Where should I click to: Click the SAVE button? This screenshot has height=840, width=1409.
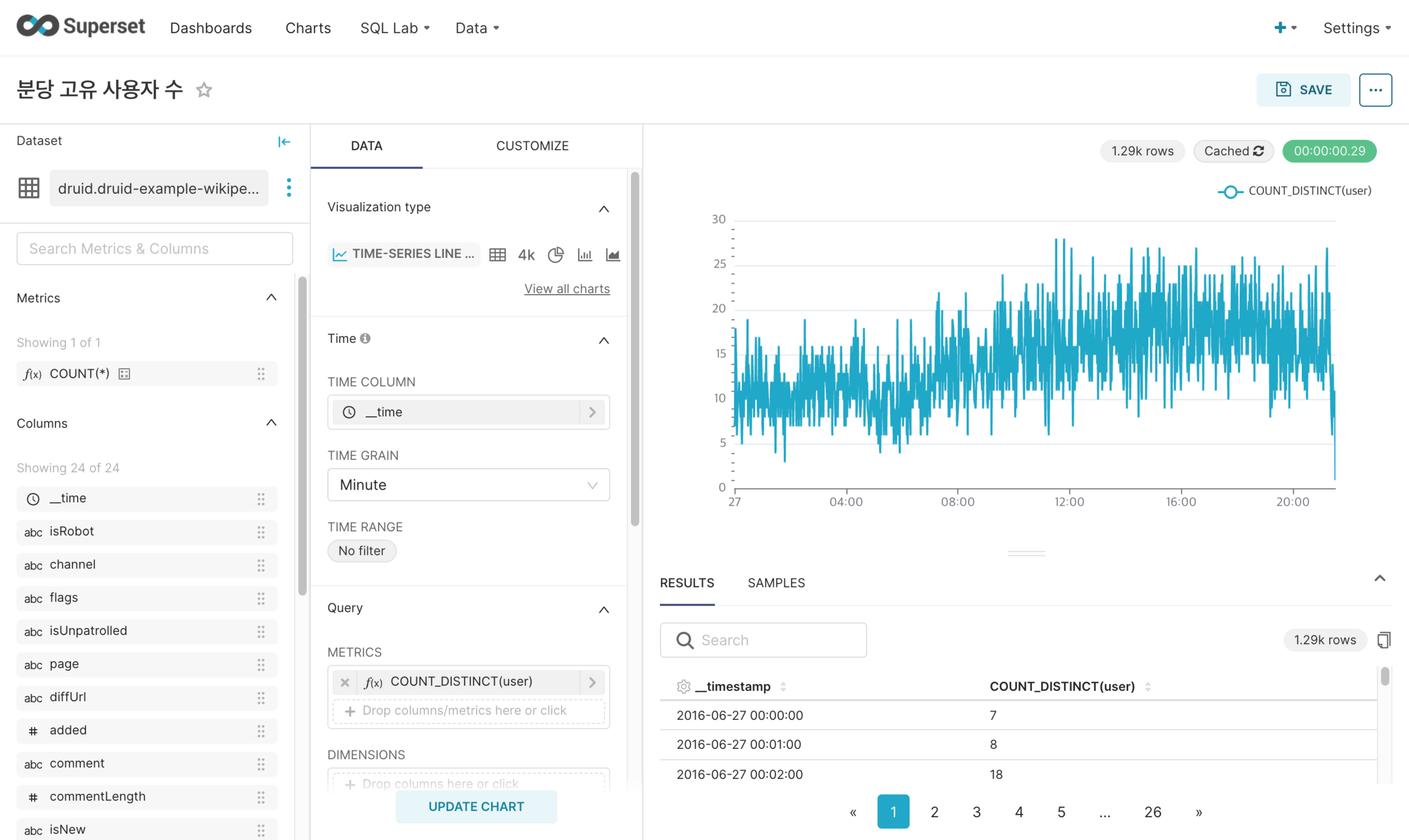tap(1303, 90)
